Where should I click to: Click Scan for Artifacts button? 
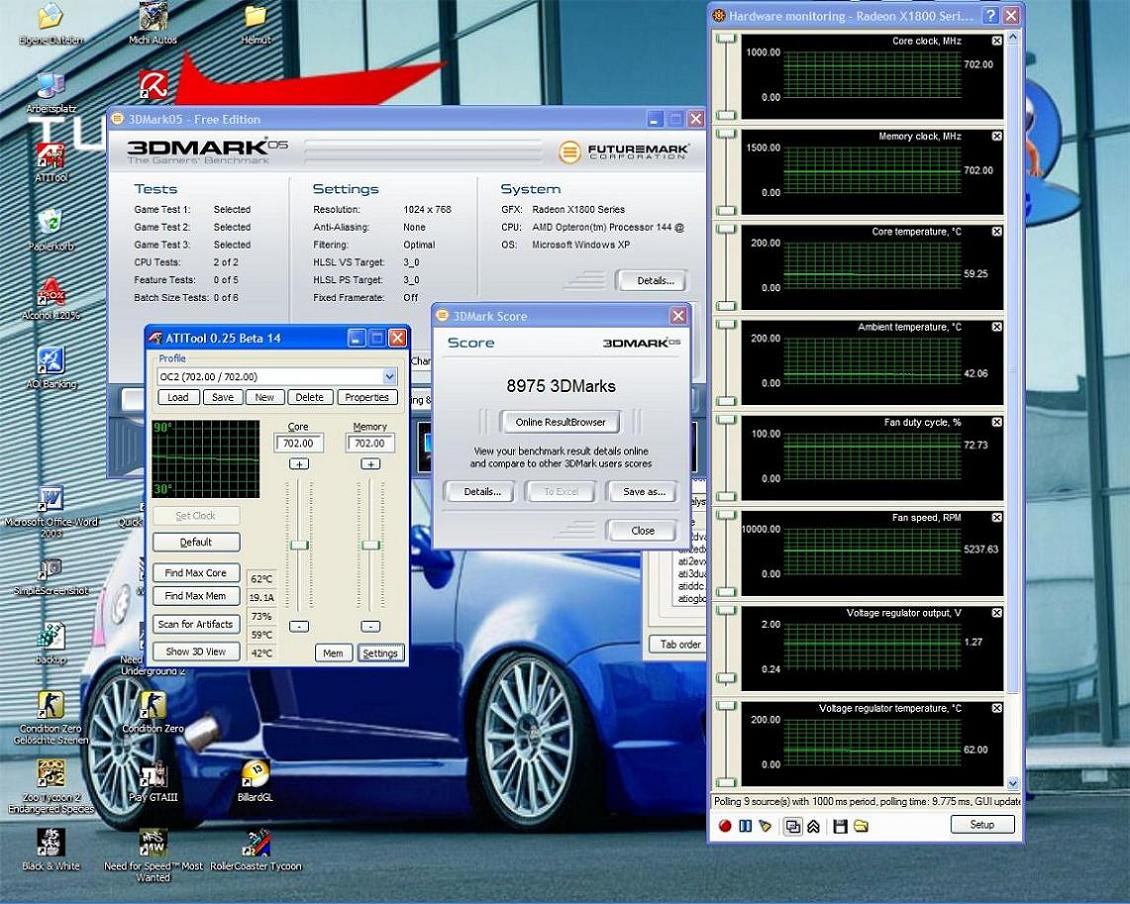pyautogui.click(x=196, y=624)
